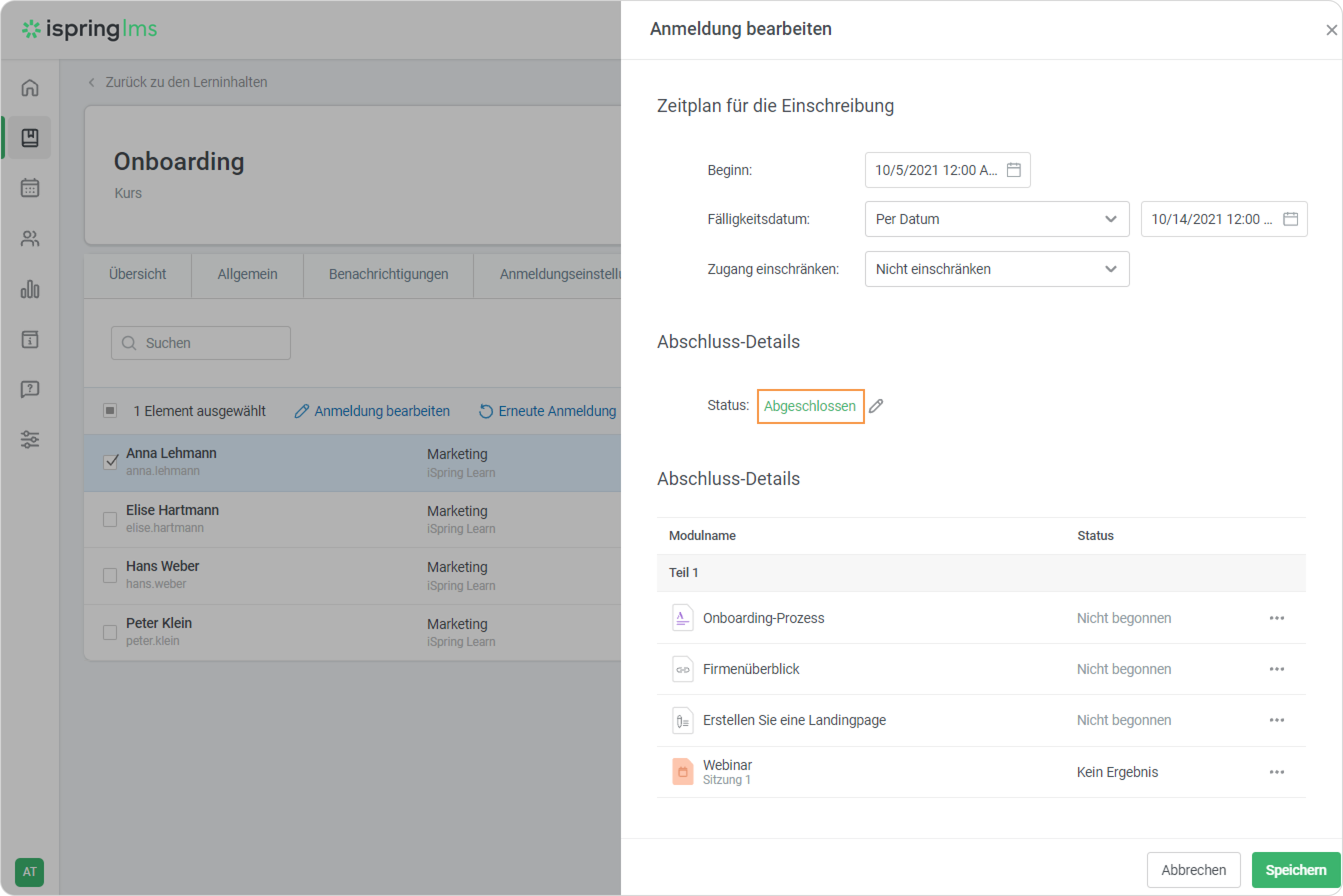
Task: Open the reports bar chart icon
Action: pos(29,289)
